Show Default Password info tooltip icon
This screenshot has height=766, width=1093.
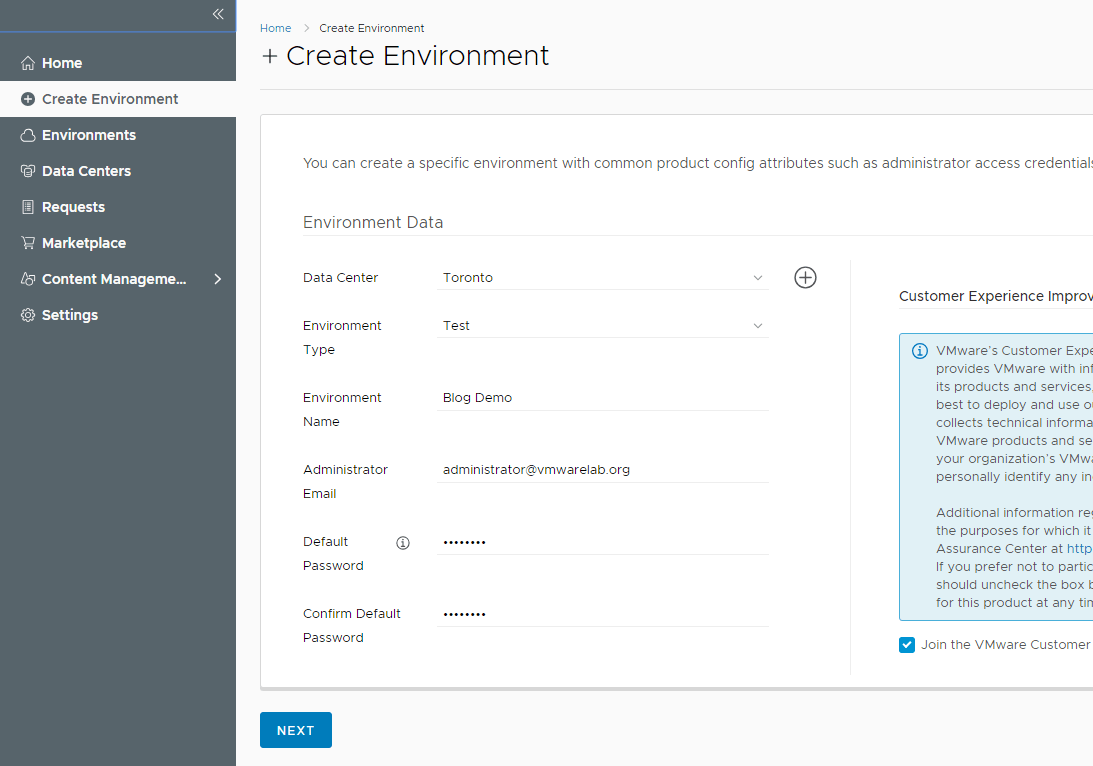tap(403, 543)
